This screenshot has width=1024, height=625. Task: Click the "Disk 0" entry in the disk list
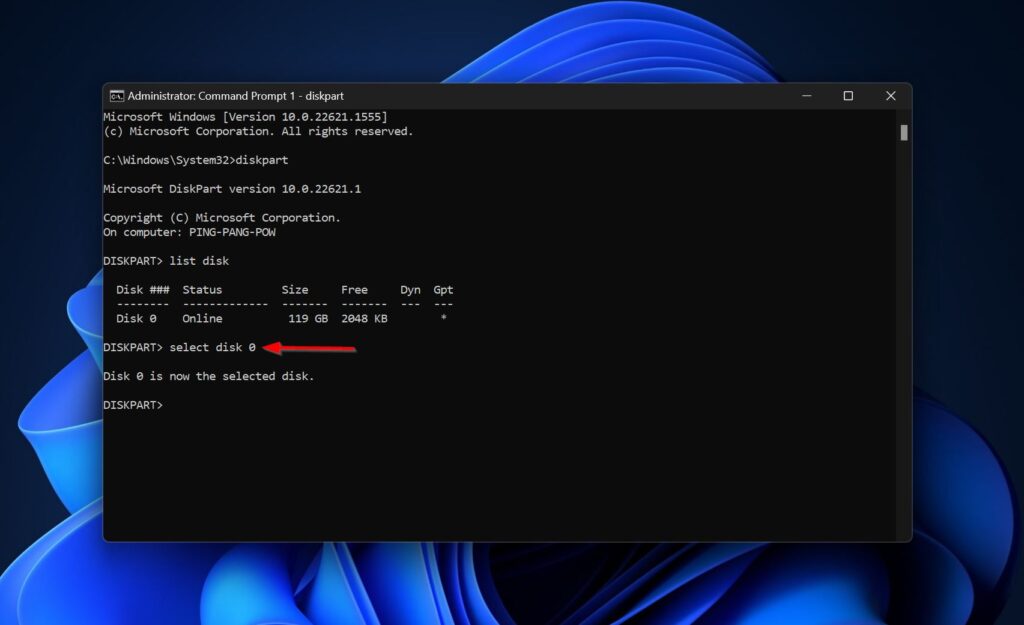[137, 318]
